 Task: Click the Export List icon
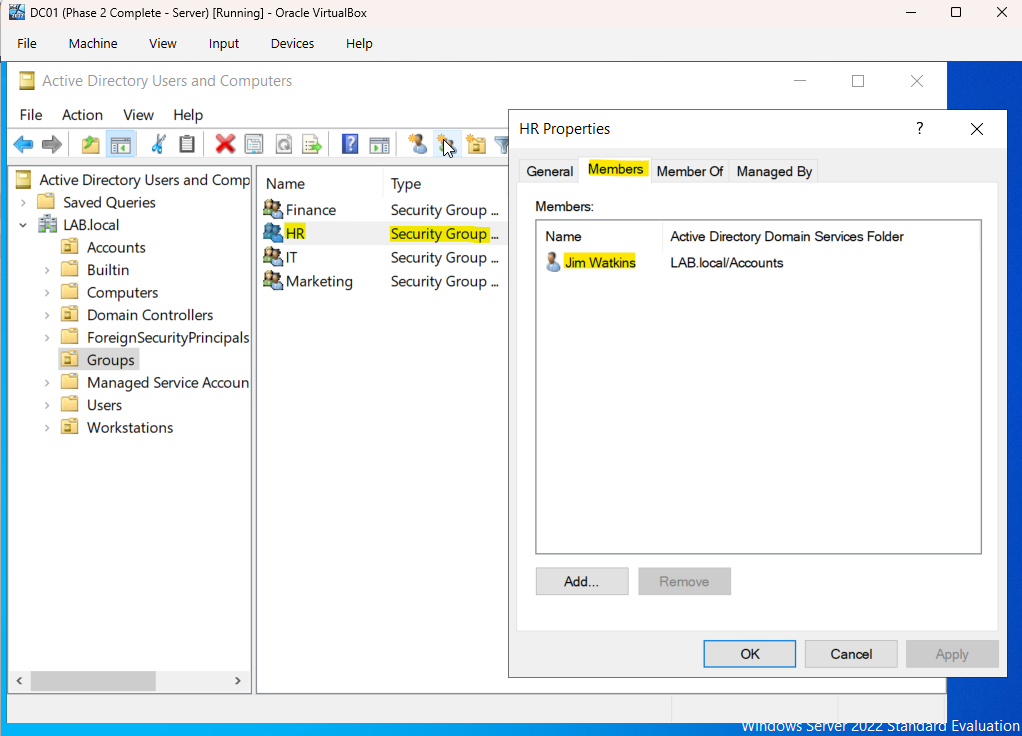[312, 144]
